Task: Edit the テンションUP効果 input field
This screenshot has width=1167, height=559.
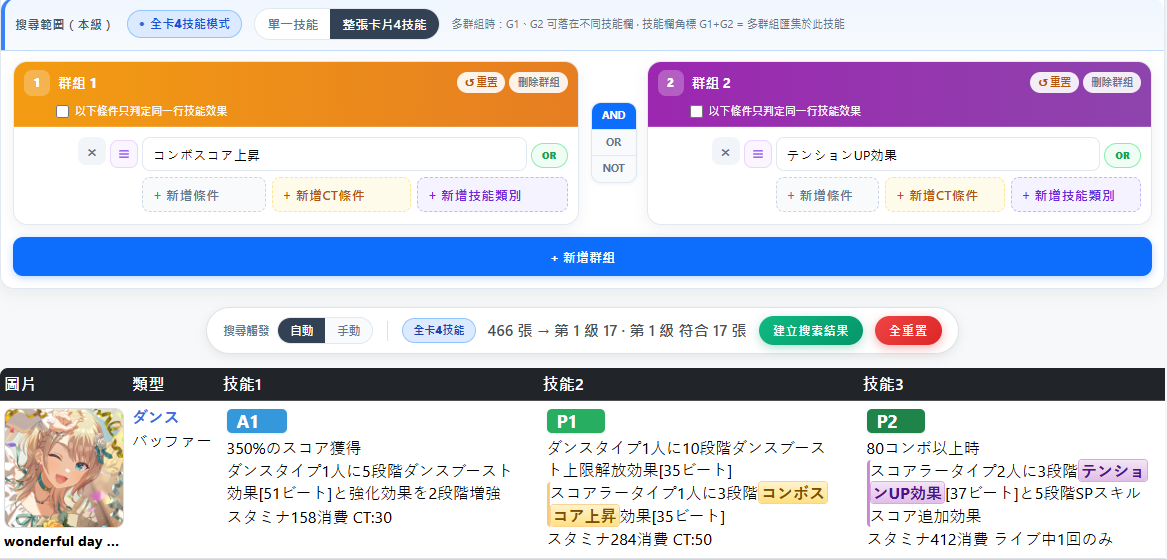Action: click(937, 154)
